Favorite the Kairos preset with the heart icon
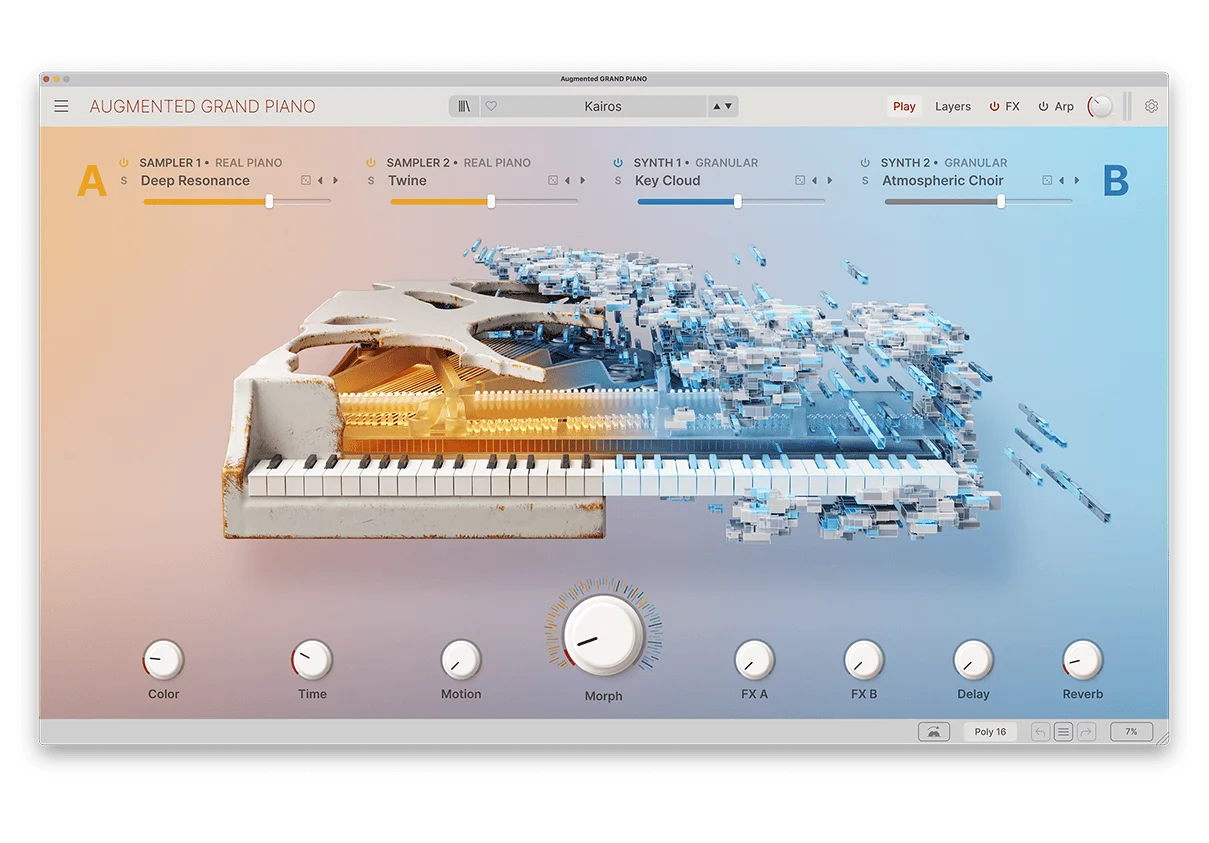Viewport: 1209px width, 843px height. pos(491,105)
